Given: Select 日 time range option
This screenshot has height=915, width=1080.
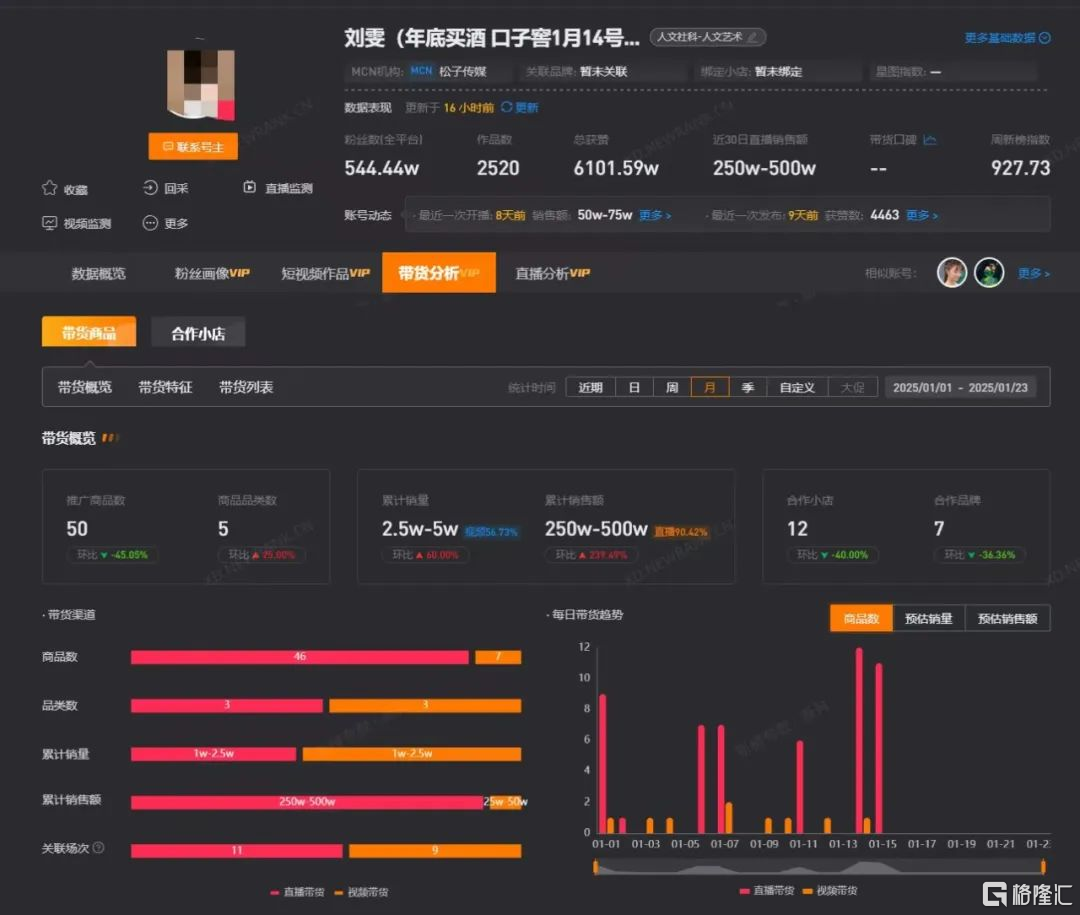Looking at the screenshot, I should point(634,387).
